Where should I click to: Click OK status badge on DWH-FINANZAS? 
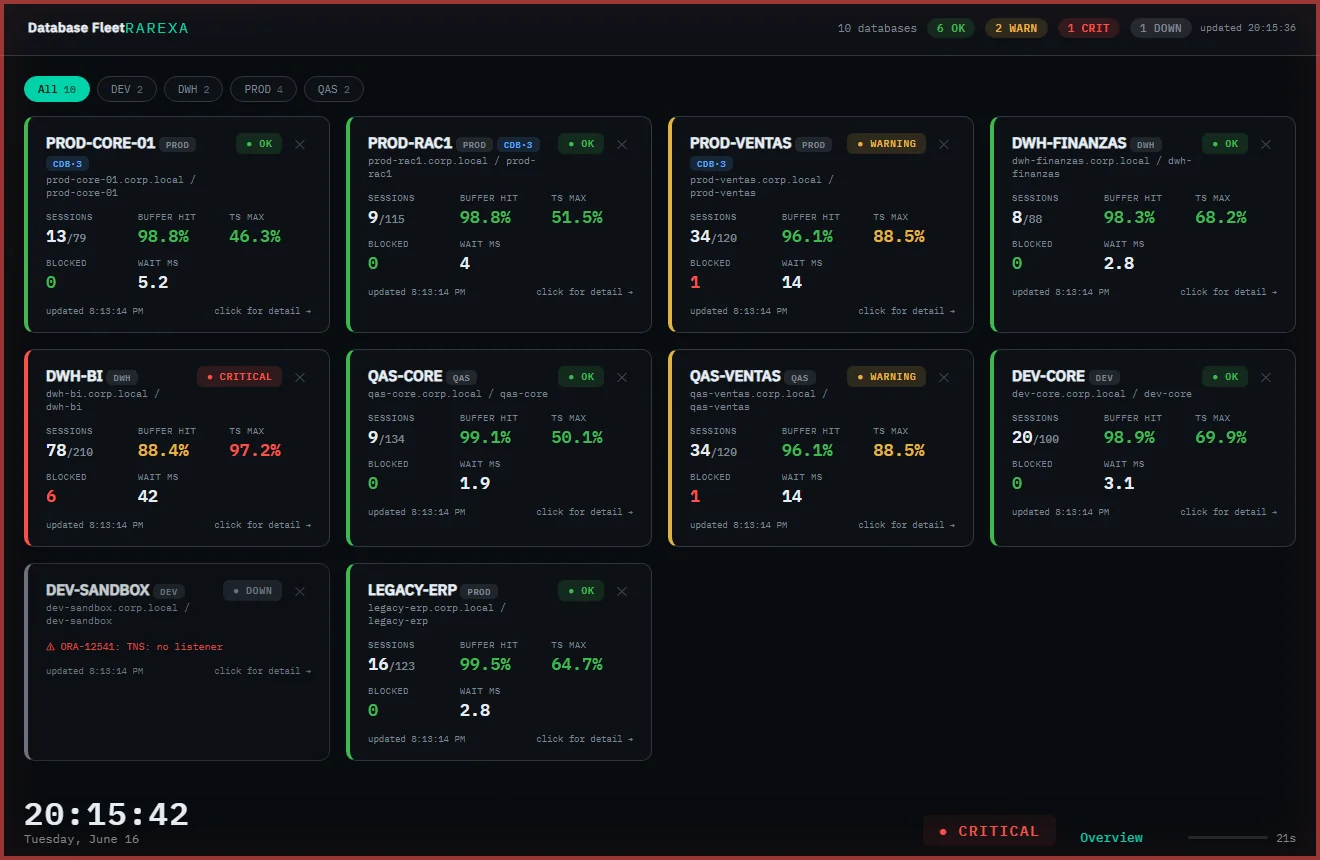click(x=1225, y=144)
